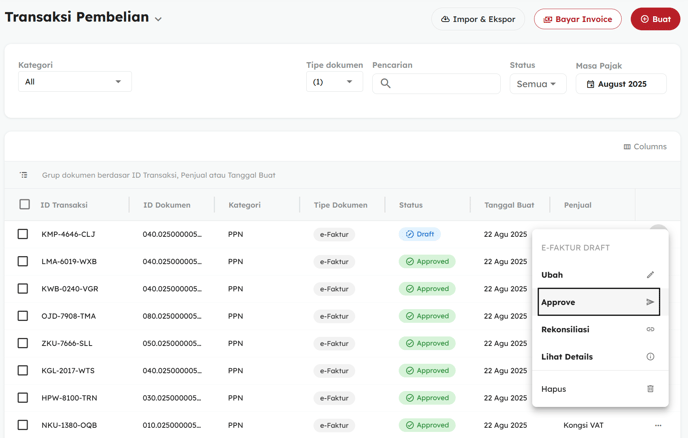Open the Kategori dropdown showing All

click(x=75, y=82)
